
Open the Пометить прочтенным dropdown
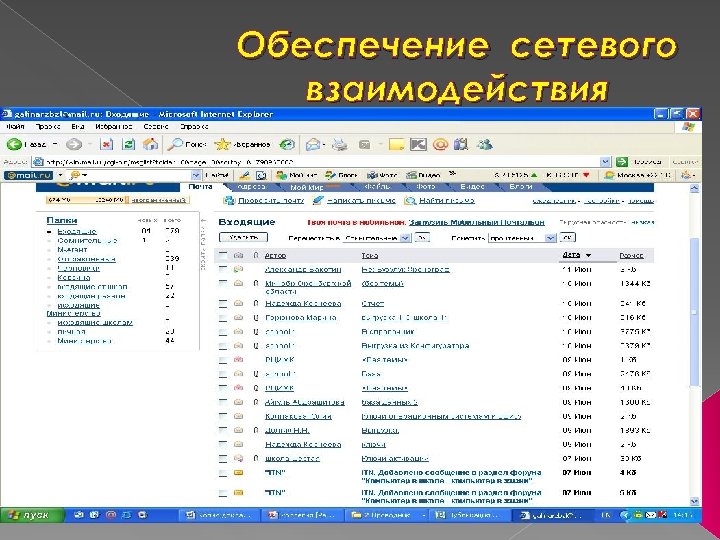pyautogui.click(x=522, y=238)
